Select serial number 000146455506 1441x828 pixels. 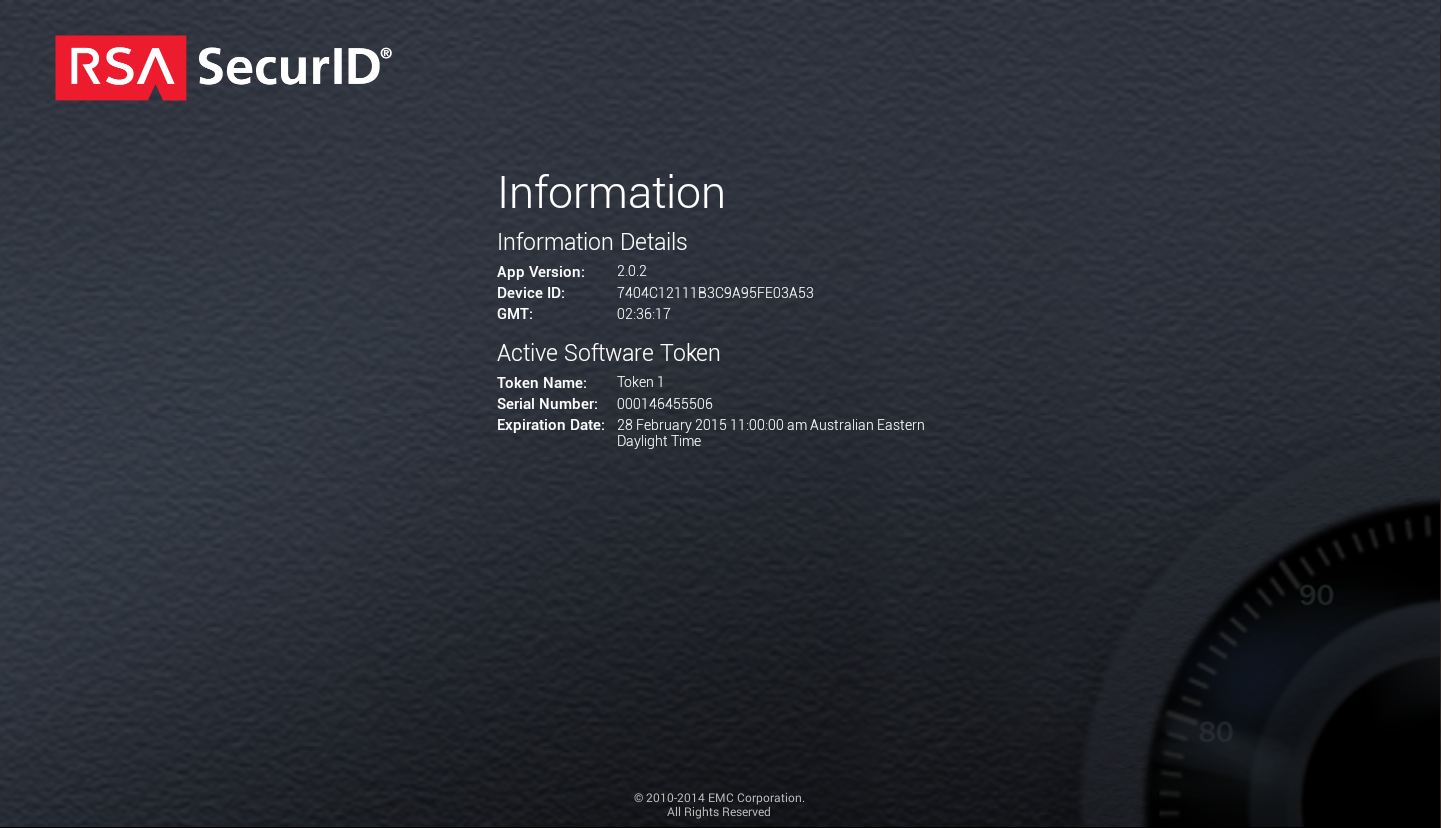[x=665, y=404]
